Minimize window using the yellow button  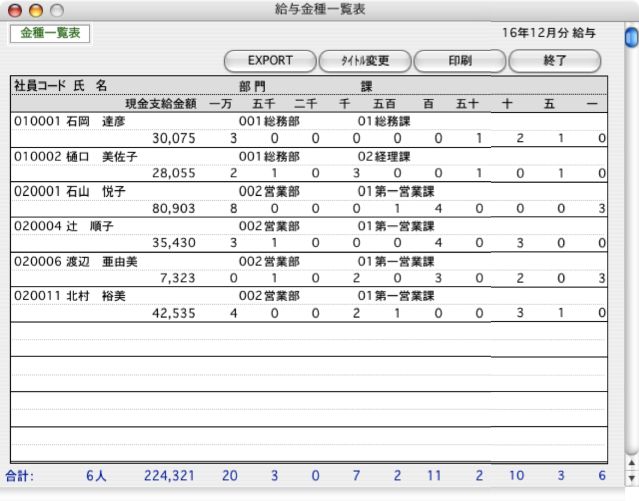(x=32, y=10)
